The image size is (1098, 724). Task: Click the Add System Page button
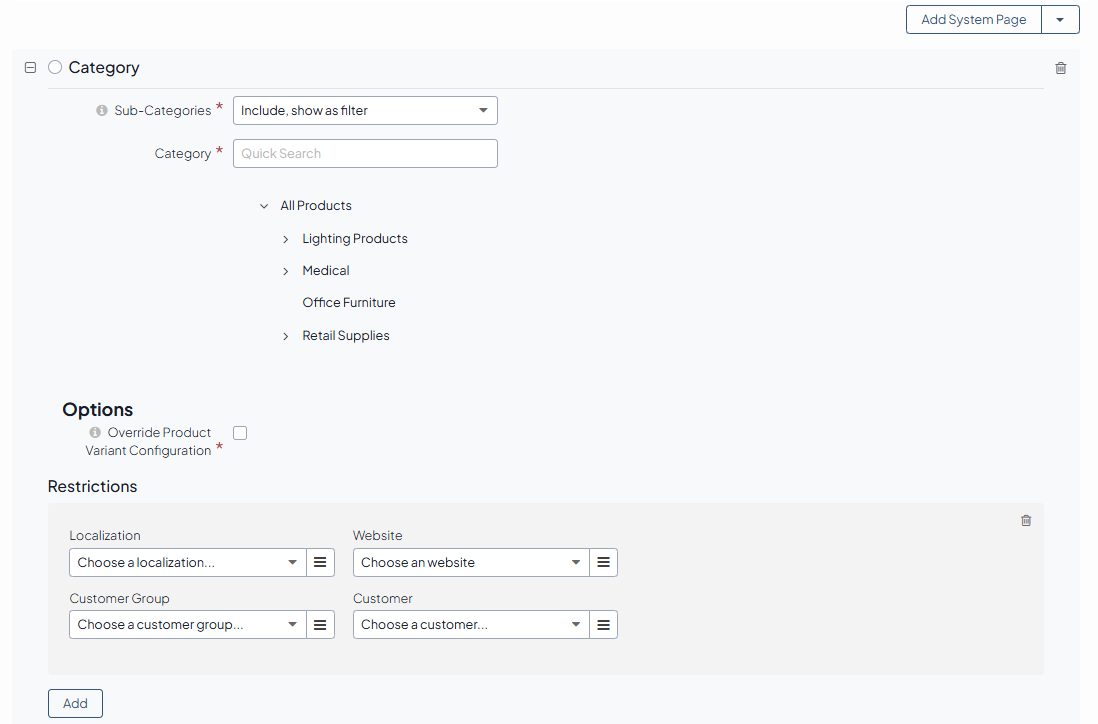coord(973,20)
